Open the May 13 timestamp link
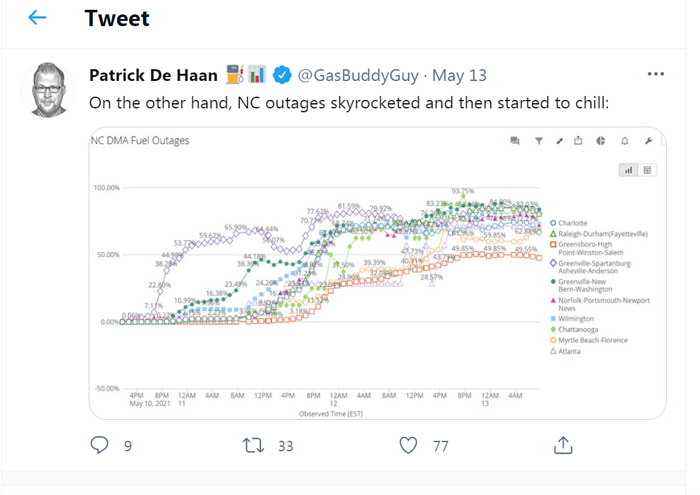The width and height of the screenshot is (700, 495). pyautogui.click(x=459, y=75)
